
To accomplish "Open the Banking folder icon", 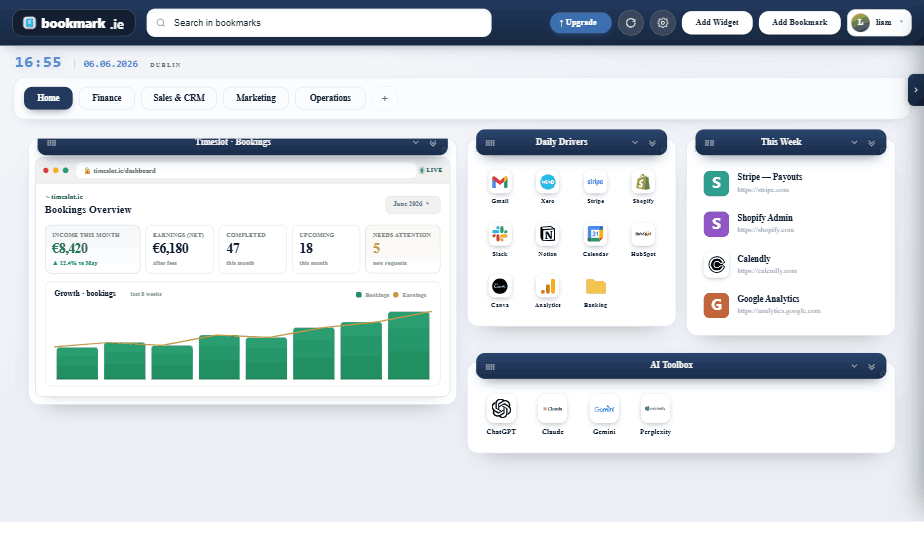I will pyautogui.click(x=595, y=286).
